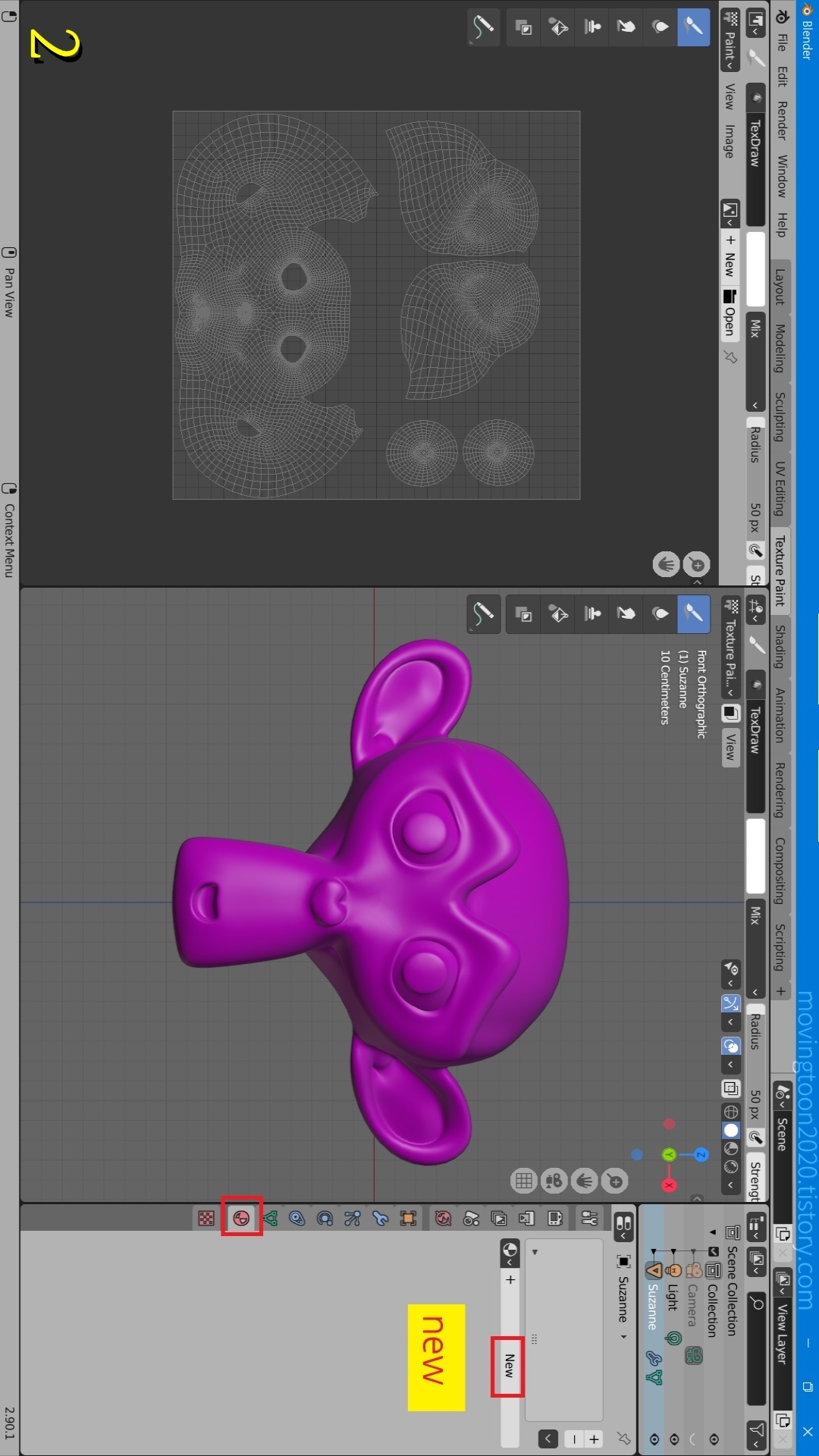Screen dimensions: 819x1456
Task: Open the Particles properties tab
Action: [353, 1219]
